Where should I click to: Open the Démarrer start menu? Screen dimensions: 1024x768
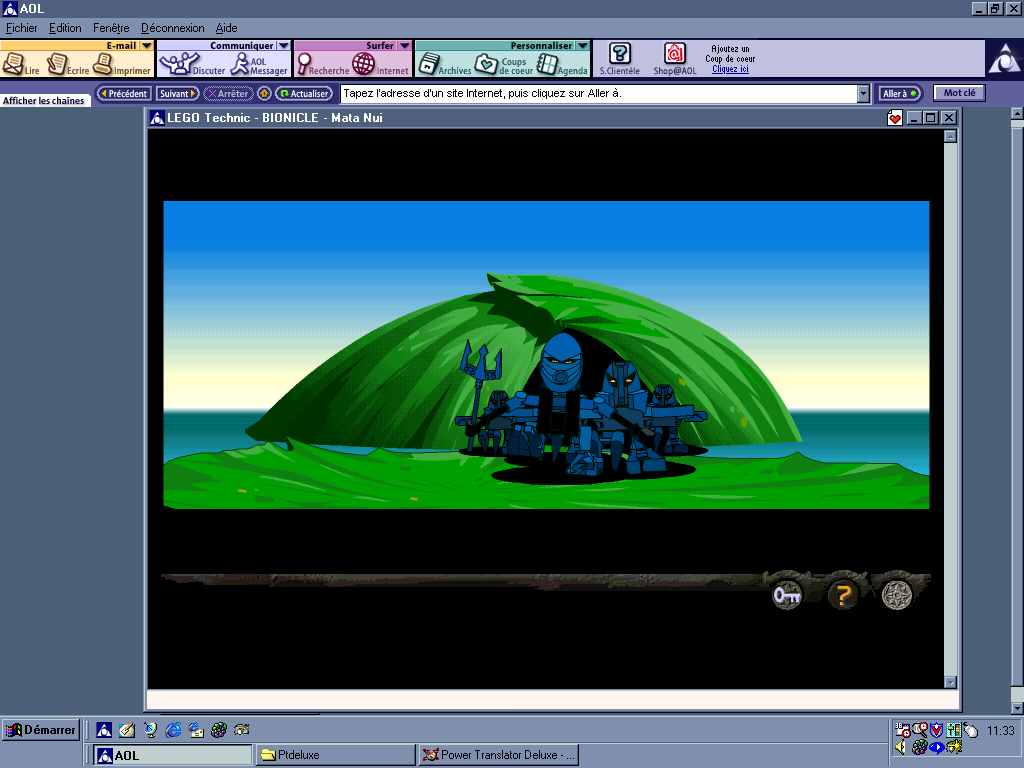pos(40,729)
